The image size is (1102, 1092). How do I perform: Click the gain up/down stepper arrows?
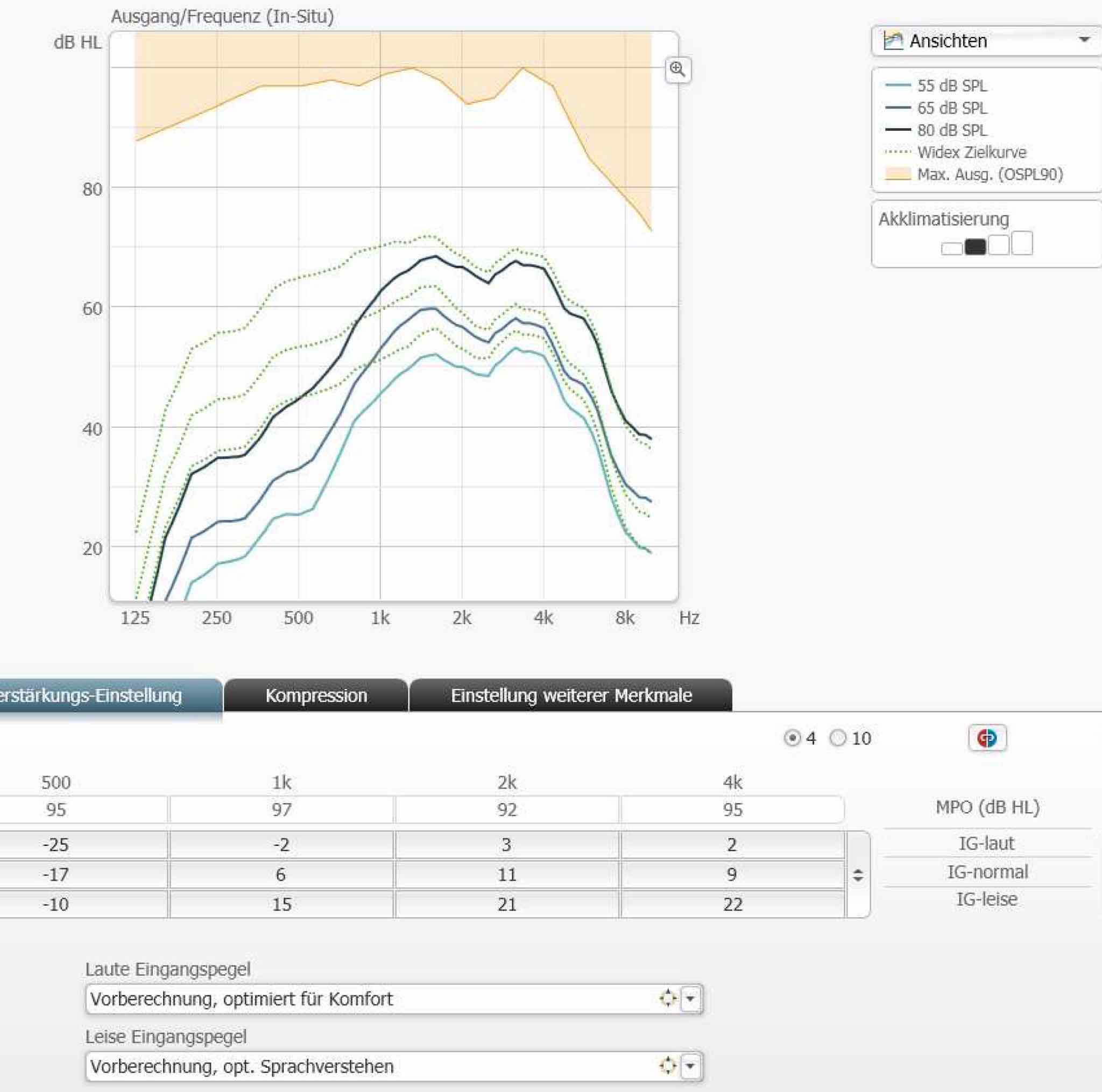tap(858, 875)
